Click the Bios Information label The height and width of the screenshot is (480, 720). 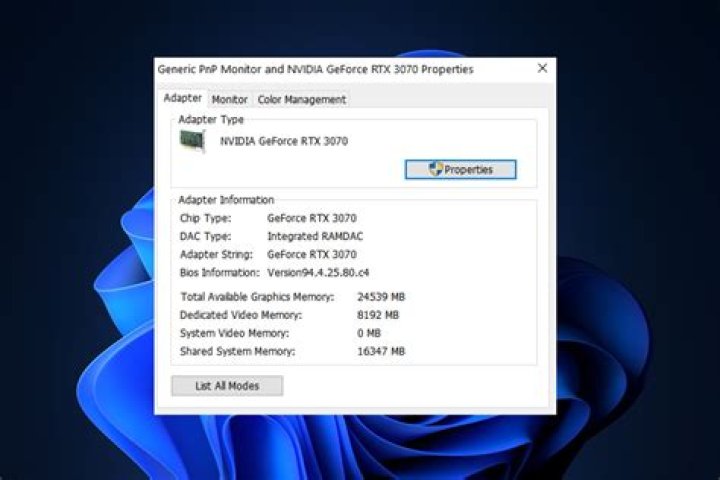pos(219,272)
